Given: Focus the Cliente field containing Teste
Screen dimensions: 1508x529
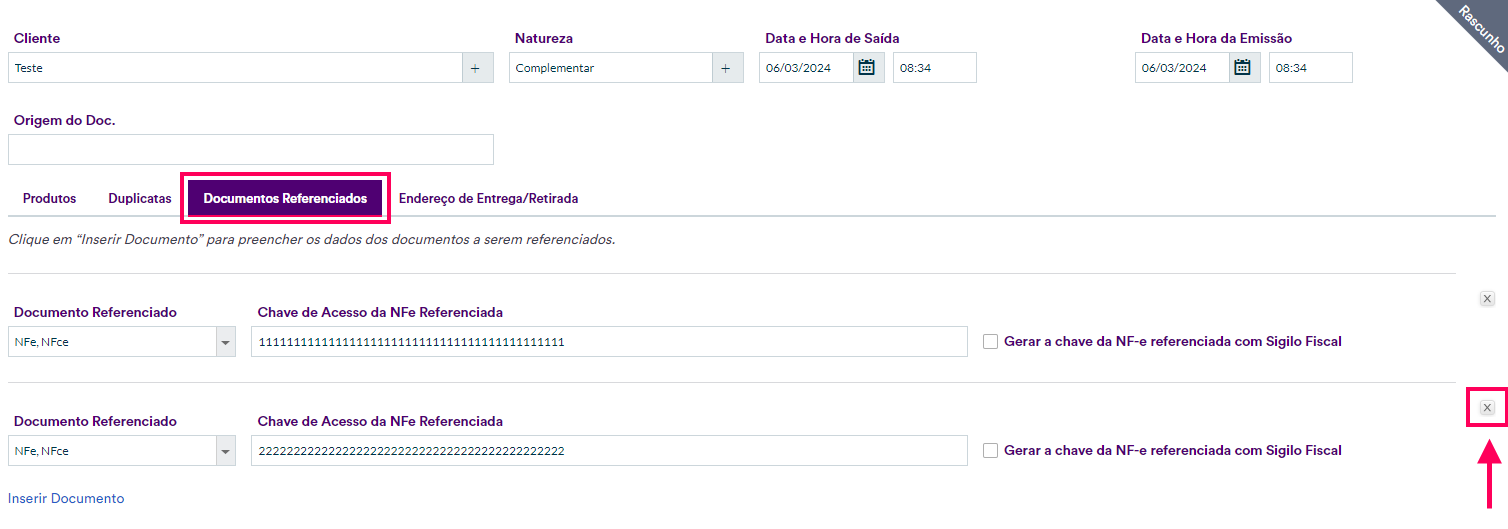Looking at the screenshot, I should click(x=235, y=68).
